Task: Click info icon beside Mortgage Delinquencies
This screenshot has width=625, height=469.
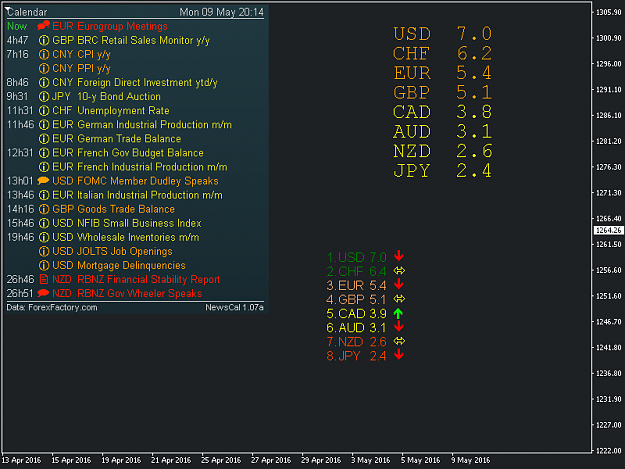Action: [x=44, y=265]
